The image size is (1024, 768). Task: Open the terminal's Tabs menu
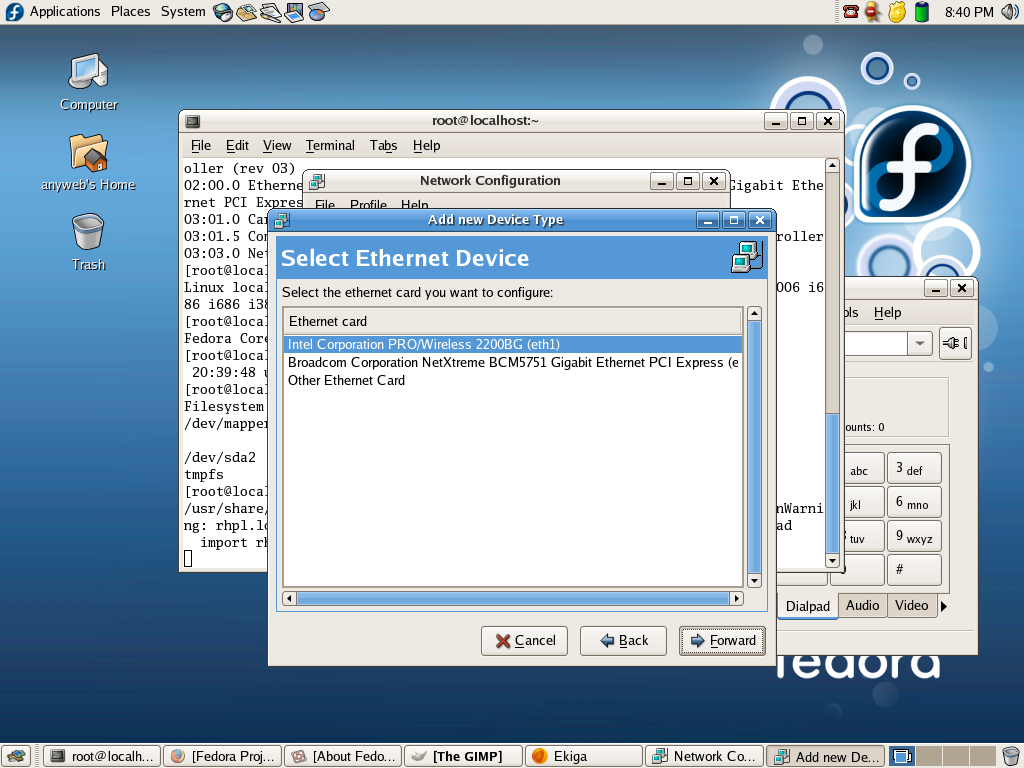click(x=383, y=146)
